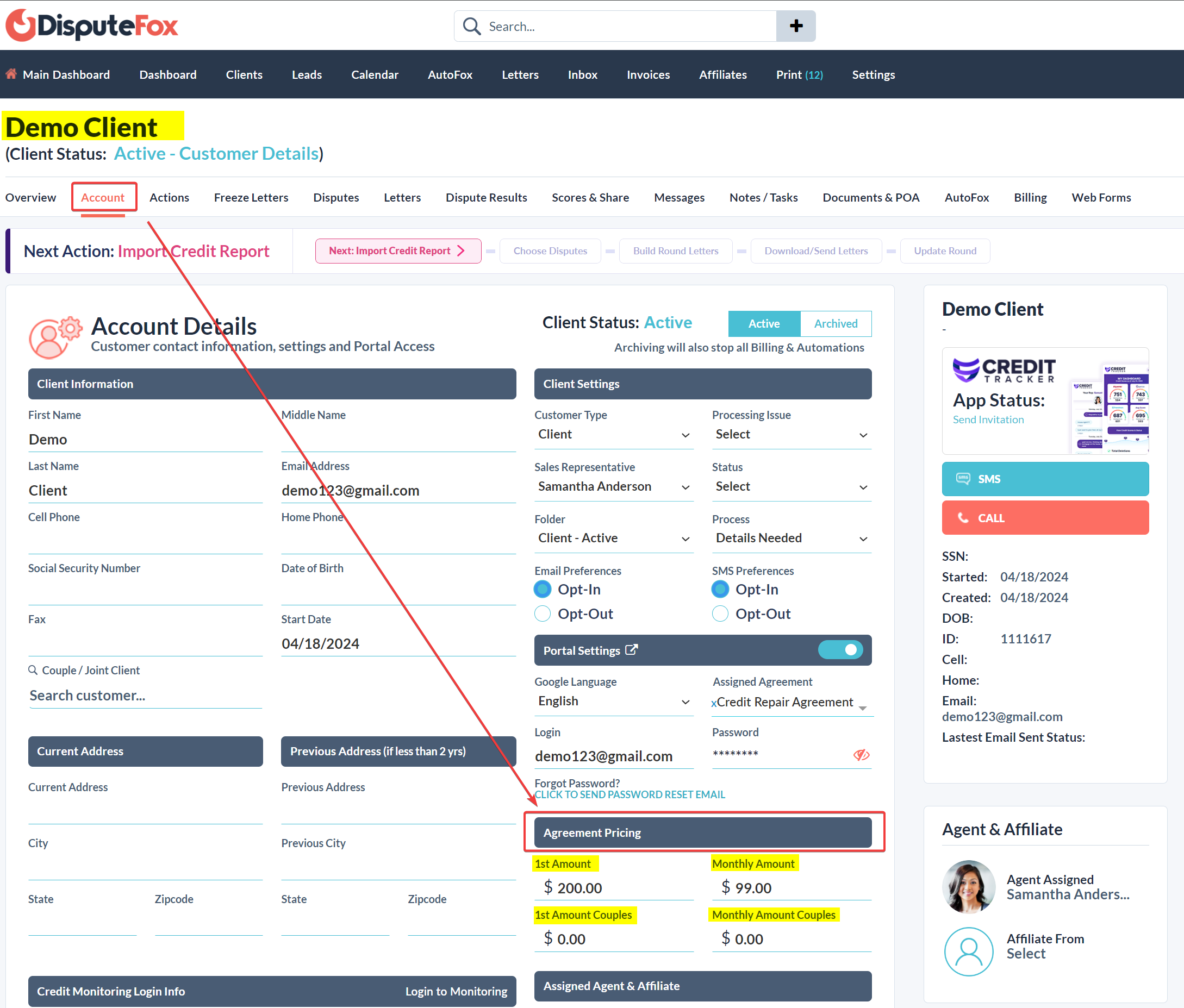Reveal the password using the eye icon
The image size is (1184, 1008).
861,755
